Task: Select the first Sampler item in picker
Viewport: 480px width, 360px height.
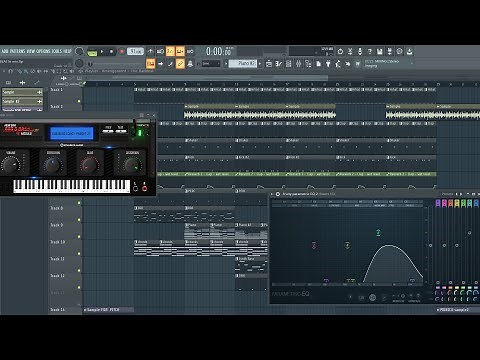Action: click(22, 92)
